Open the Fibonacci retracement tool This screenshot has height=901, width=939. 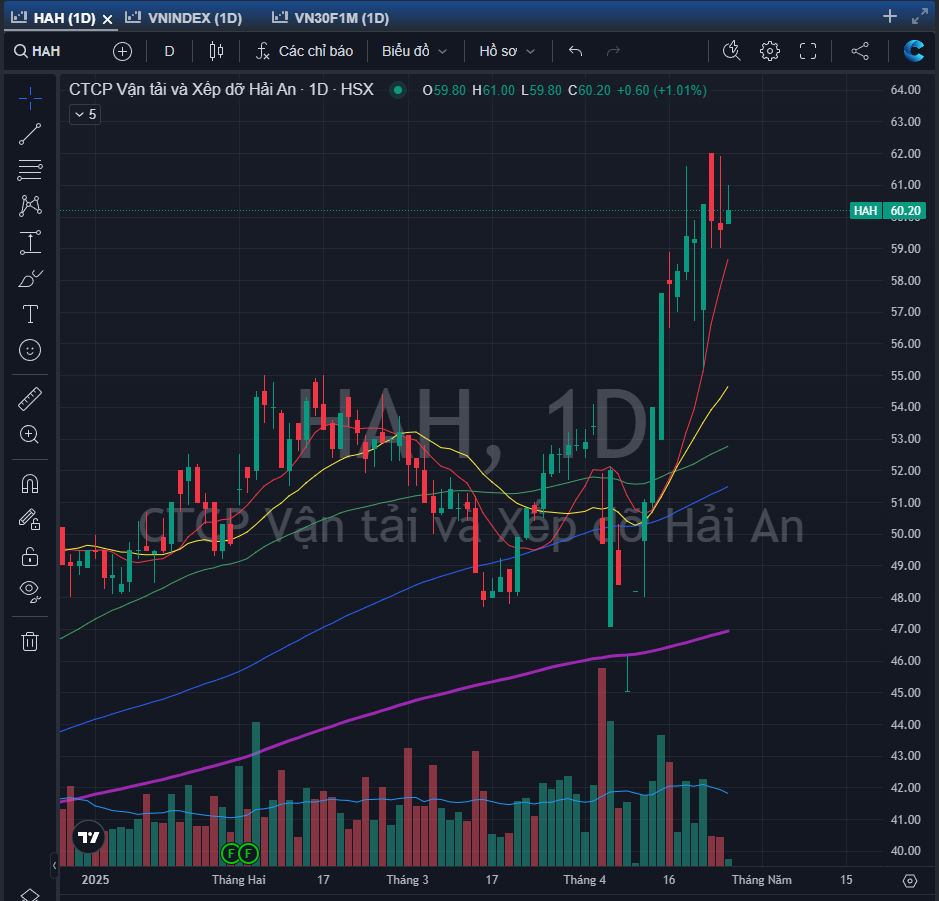pos(30,170)
